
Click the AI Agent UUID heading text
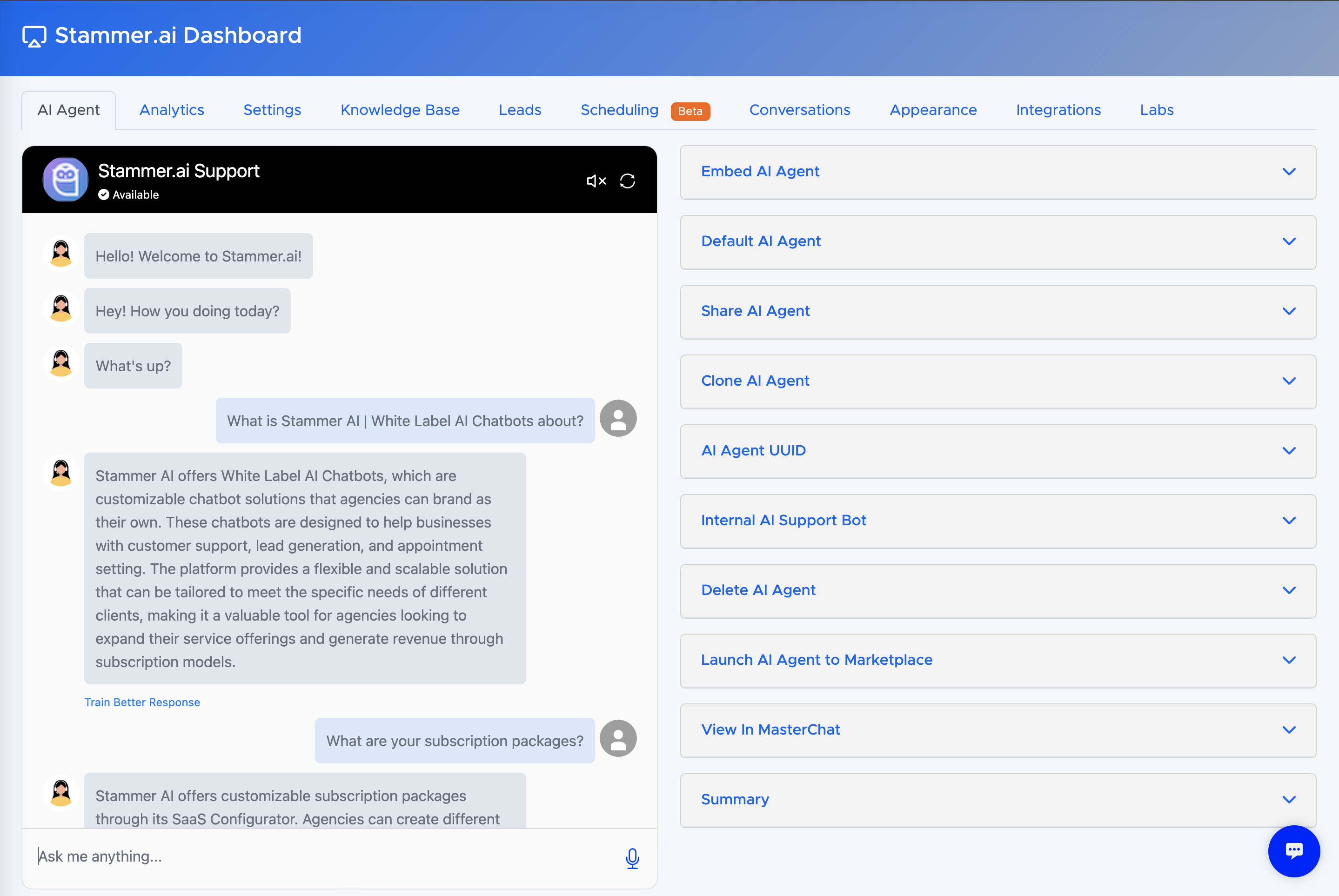[x=753, y=450]
